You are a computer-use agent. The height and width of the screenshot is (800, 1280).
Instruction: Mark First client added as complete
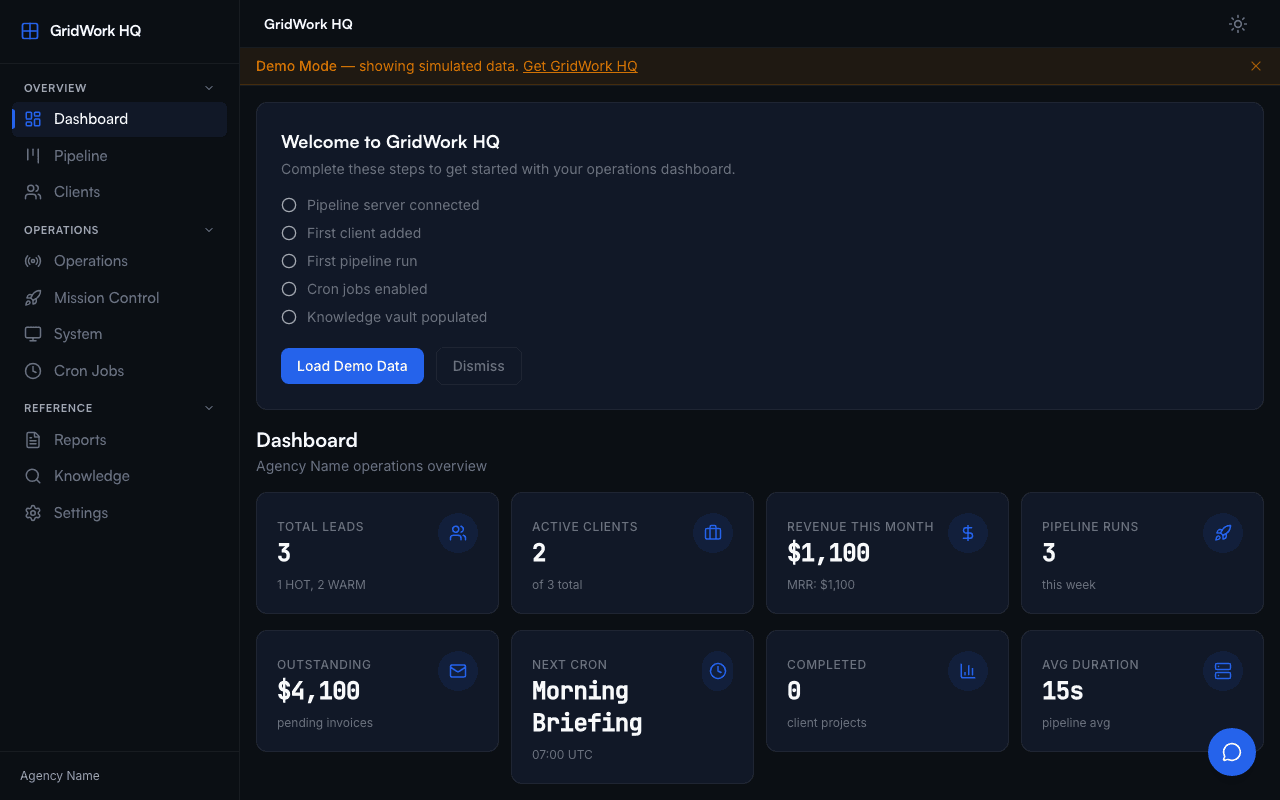pyautogui.click(x=289, y=232)
